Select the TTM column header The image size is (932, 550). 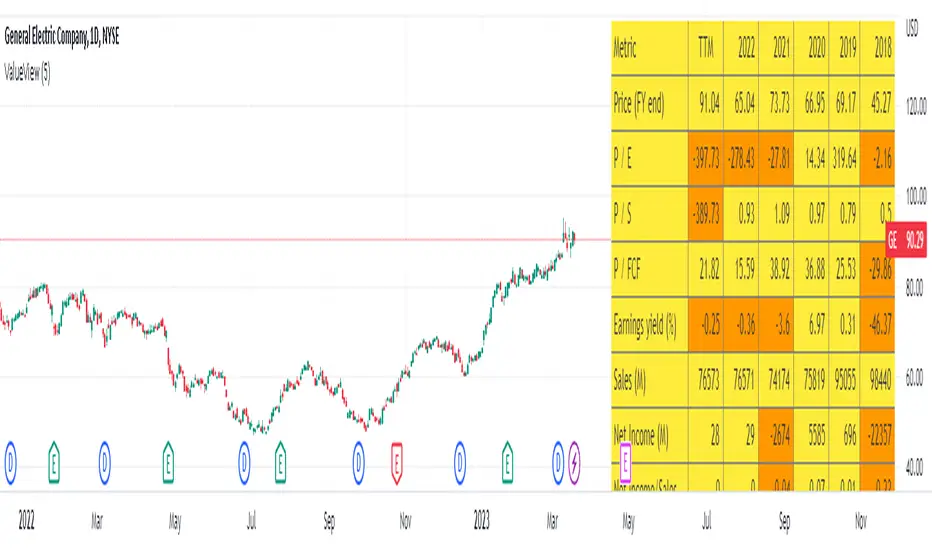705,46
